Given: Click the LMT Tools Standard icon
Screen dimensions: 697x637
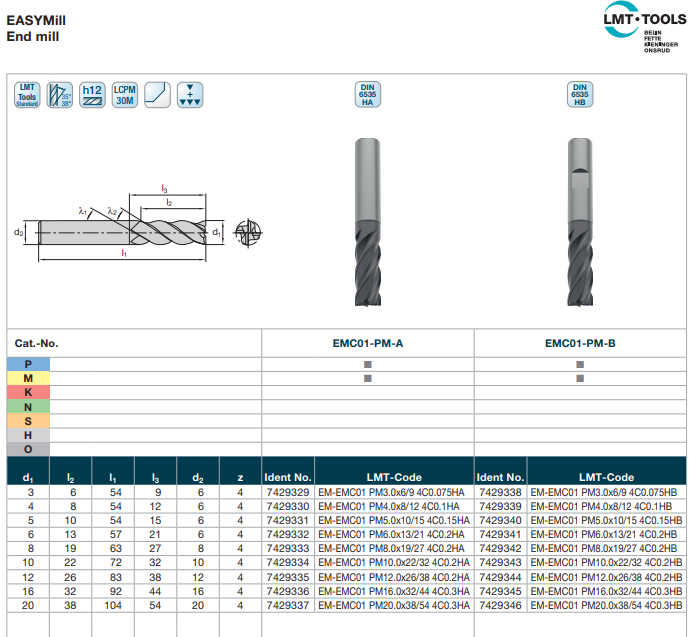Looking at the screenshot, I should [27, 95].
